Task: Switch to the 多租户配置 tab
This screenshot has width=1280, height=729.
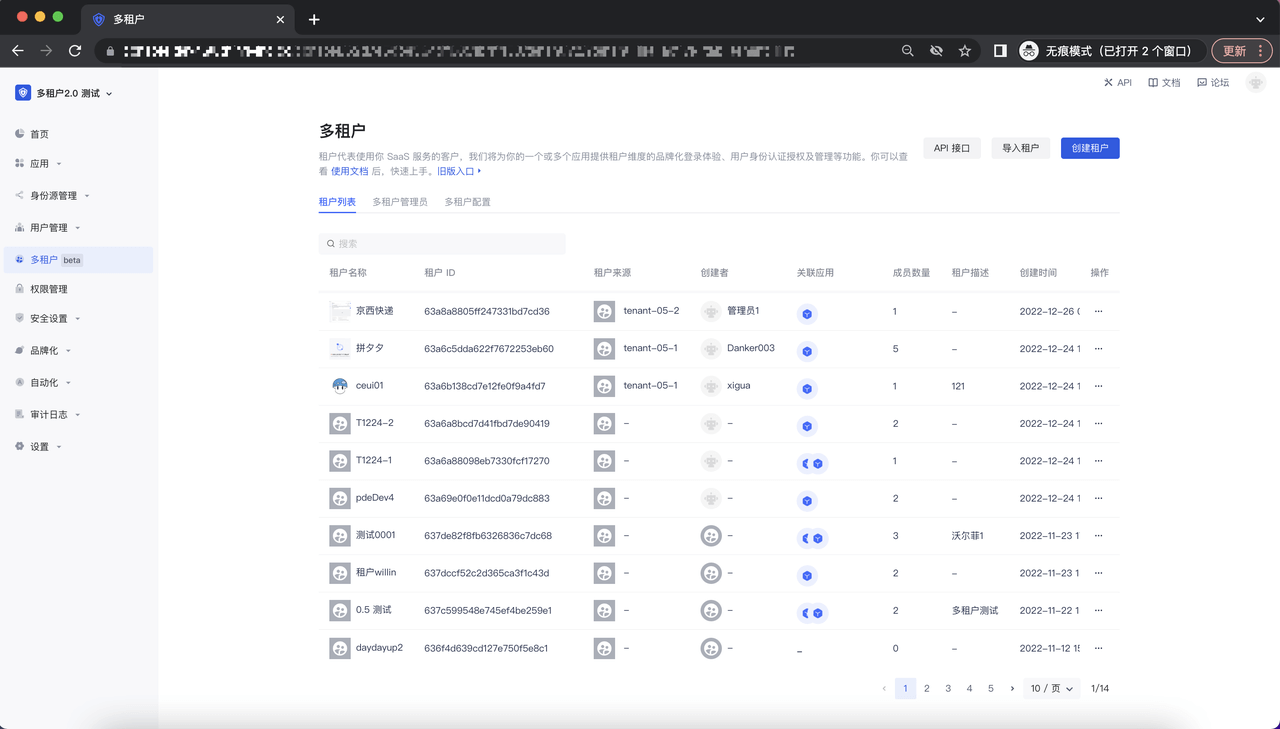Action: 467,202
